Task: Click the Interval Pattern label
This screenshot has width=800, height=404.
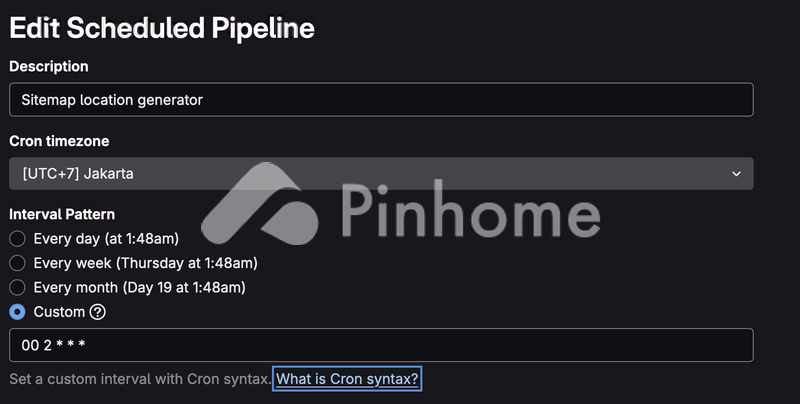Action: (x=62, y=214)
